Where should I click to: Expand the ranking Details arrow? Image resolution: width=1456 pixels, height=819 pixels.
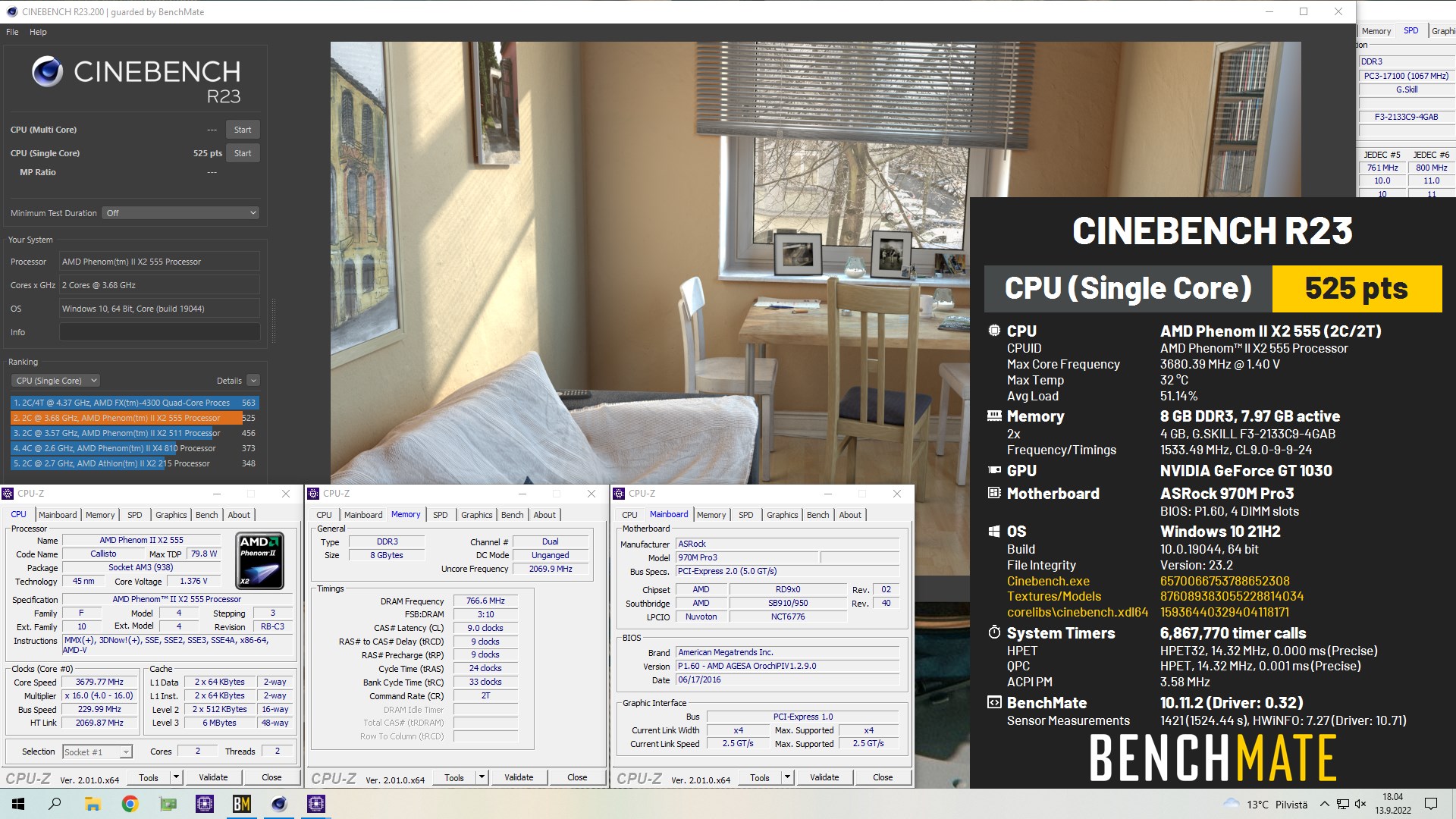click(253, 381)
